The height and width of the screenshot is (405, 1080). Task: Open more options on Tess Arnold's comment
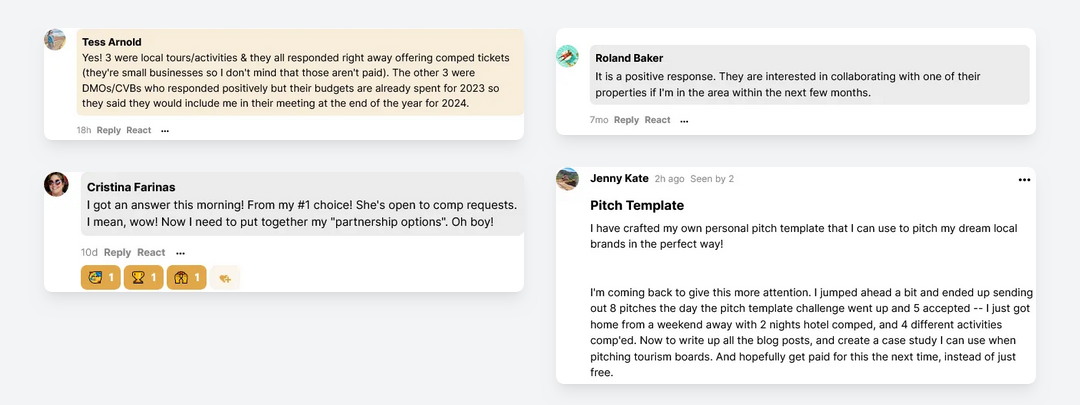pyautogui.click(x=165, y=131)
